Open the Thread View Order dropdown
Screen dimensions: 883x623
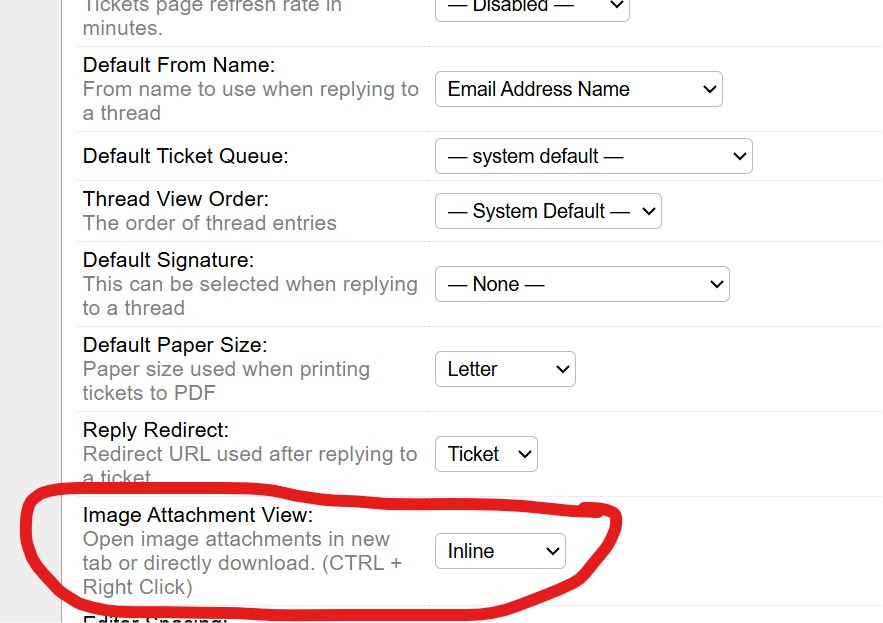point(548,211)
